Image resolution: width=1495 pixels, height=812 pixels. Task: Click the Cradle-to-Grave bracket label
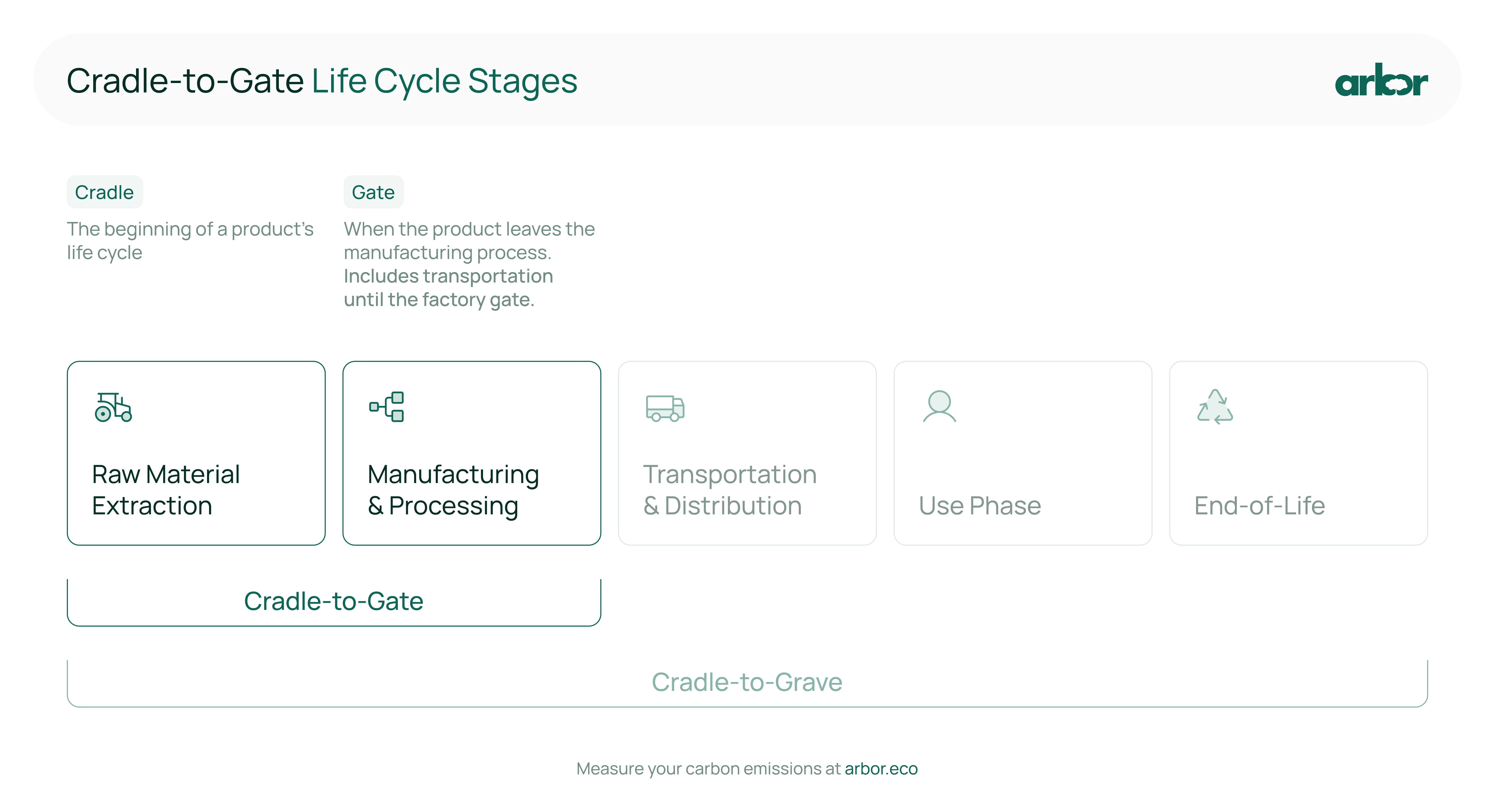tap(747, 682)
